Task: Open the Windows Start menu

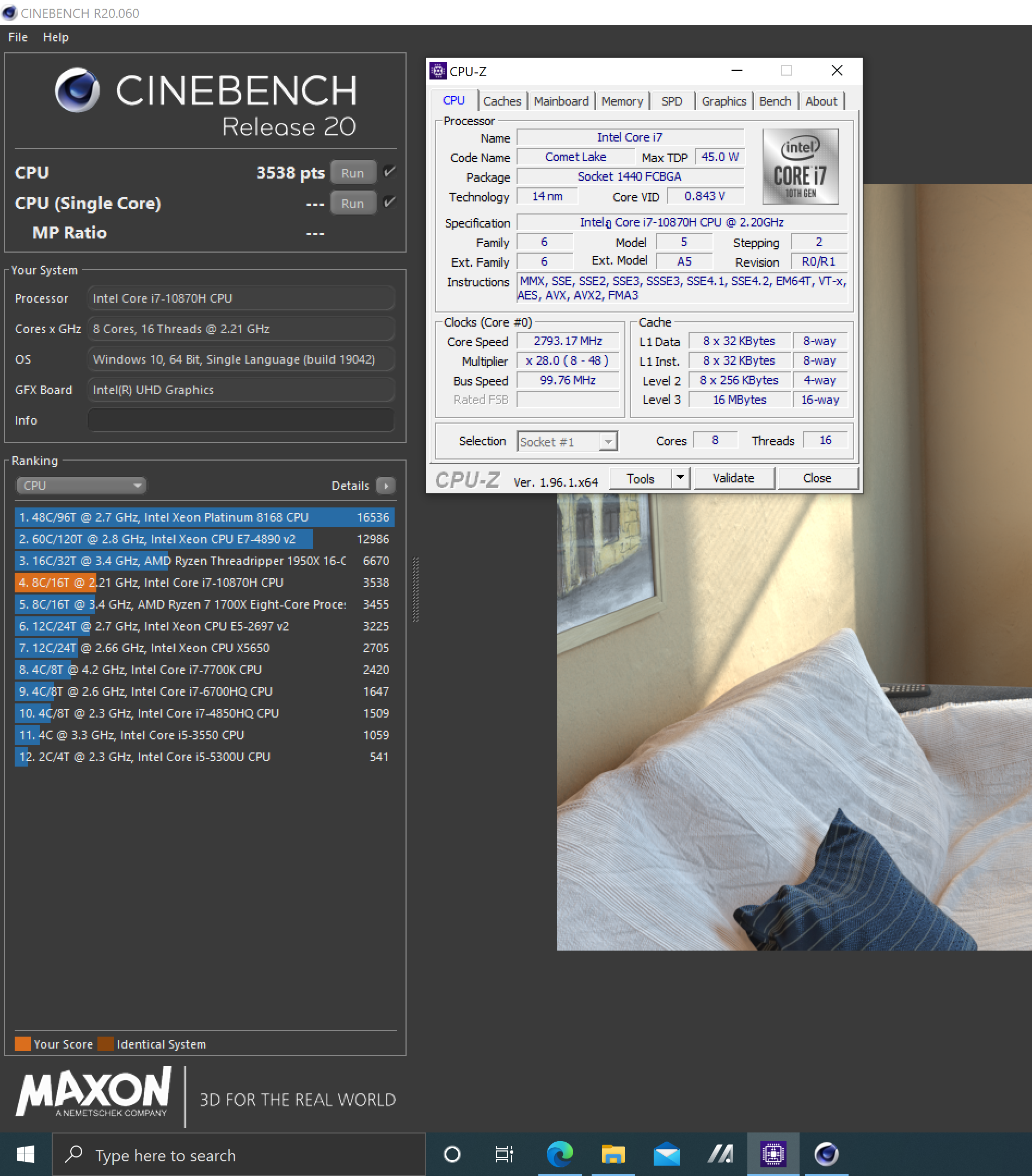Action: [x=26, y=1154]
